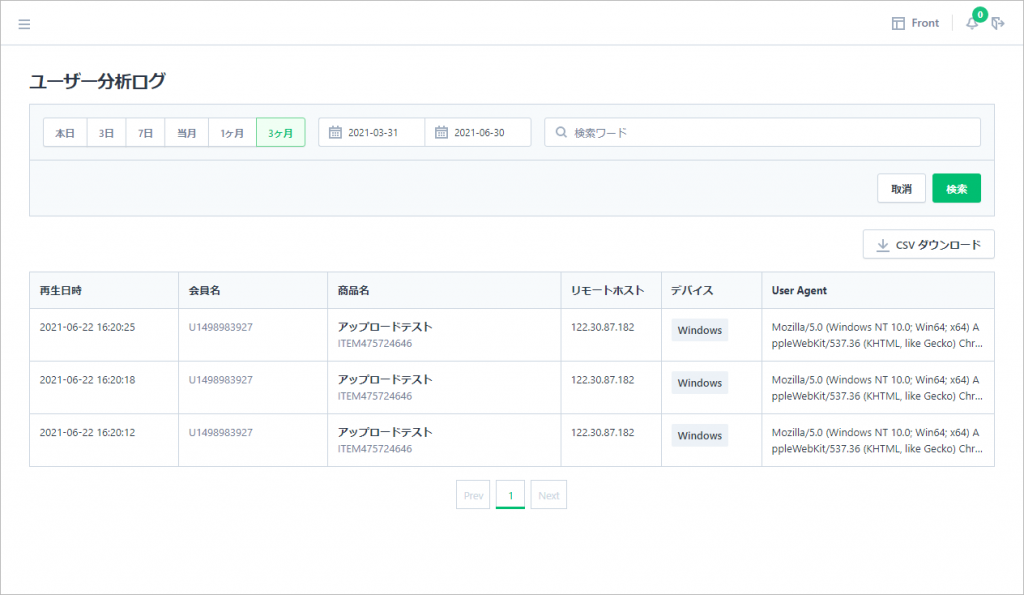The height and width of the screenshot is (595, 1024).
Task: Open member U1498983927 in first row
Action: pyautogui.click(x=220, y=327)
